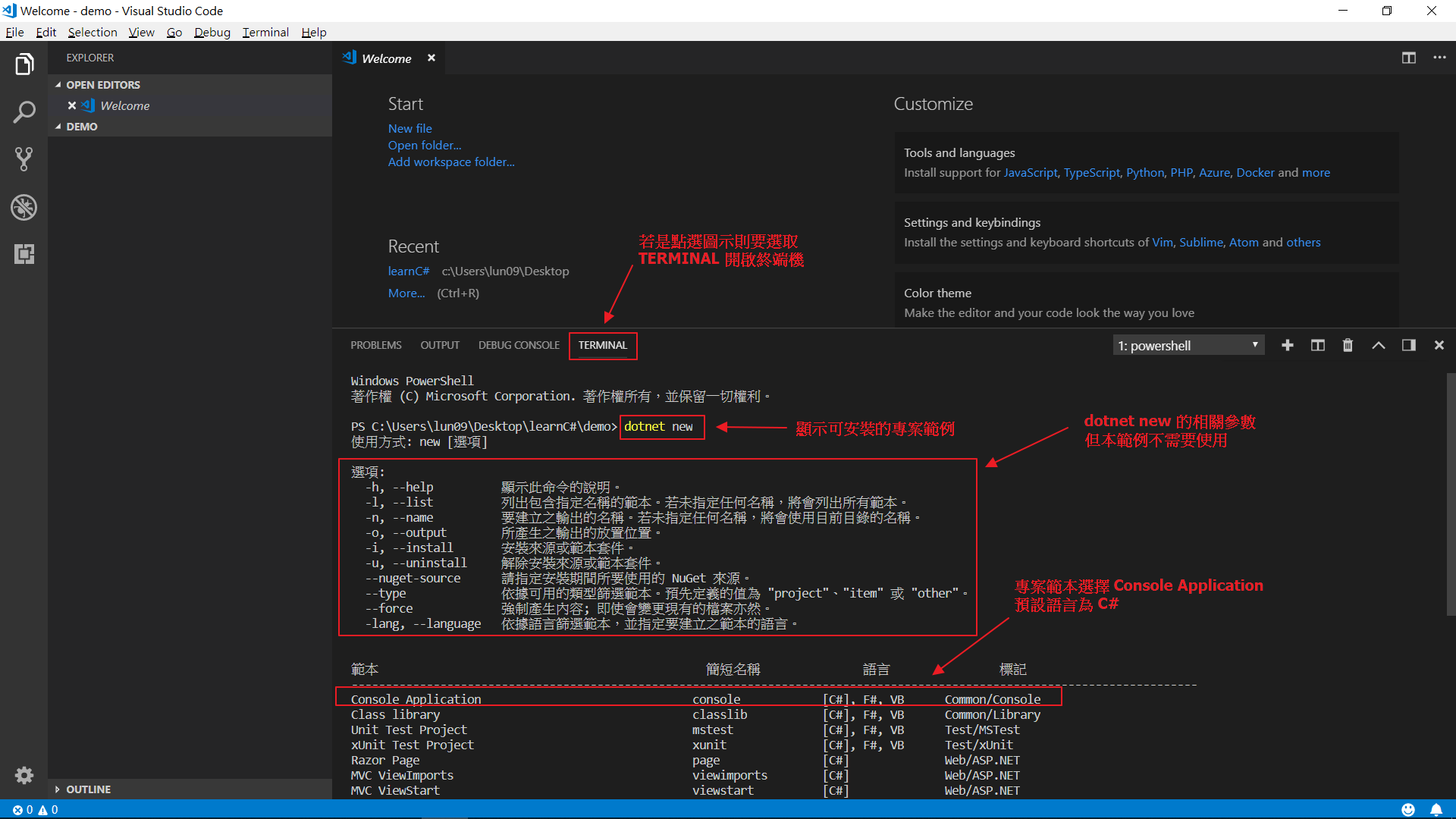Open the Extensions view

(24, 254)
